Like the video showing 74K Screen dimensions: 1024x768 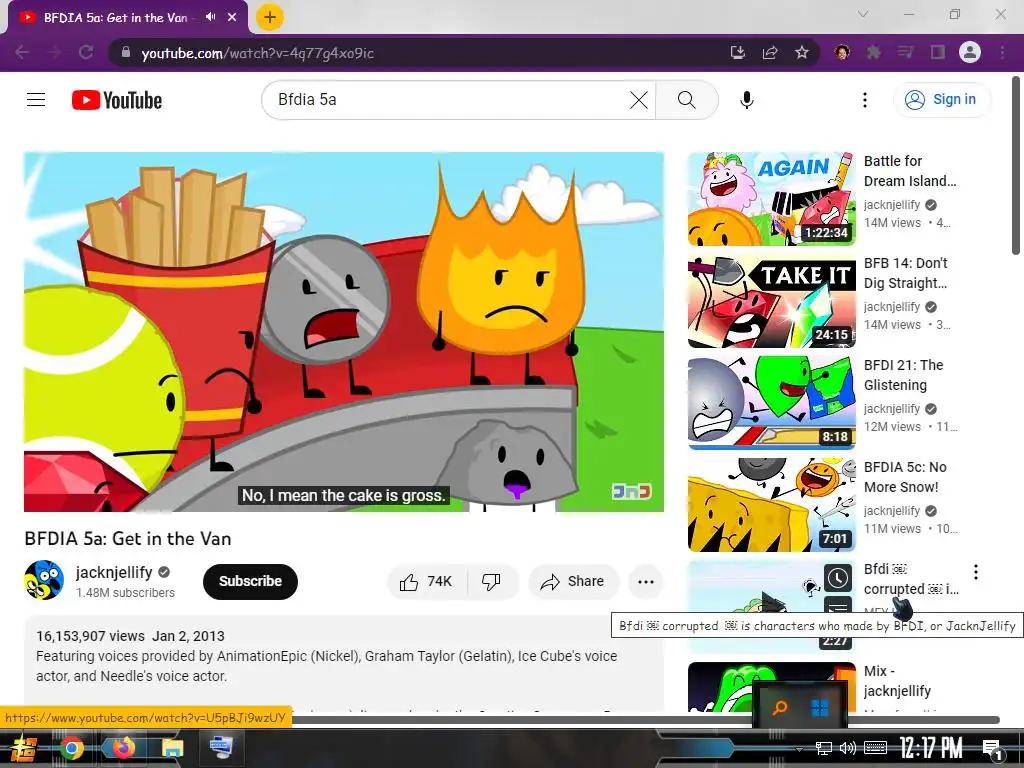427,581
